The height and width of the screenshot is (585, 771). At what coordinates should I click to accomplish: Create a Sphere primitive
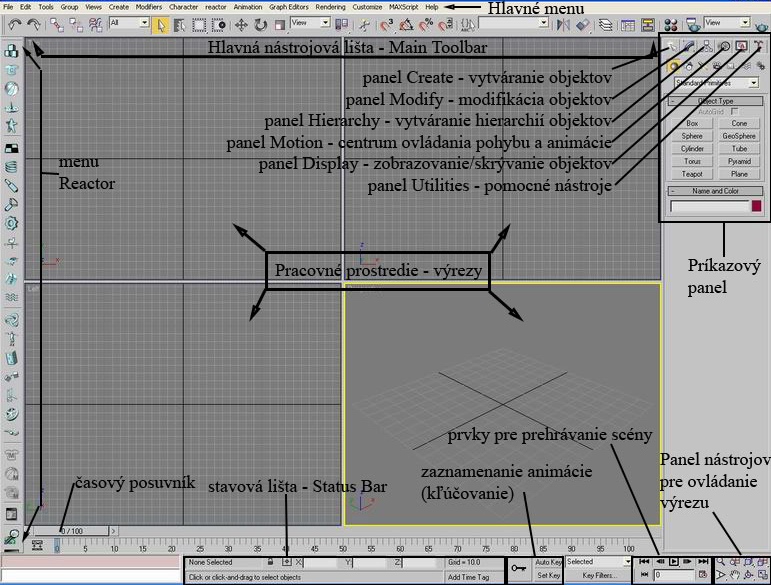(692, 136)
